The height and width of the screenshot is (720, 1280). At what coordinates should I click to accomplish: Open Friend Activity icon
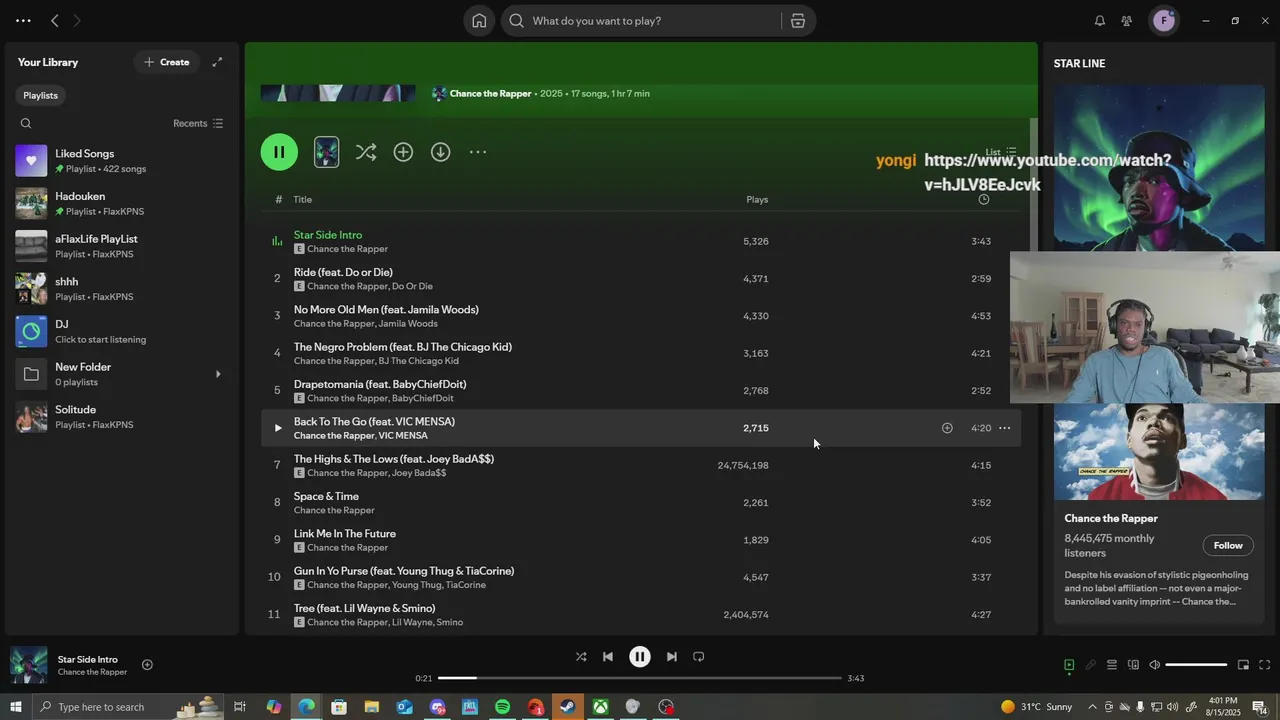coord(1127,21)
